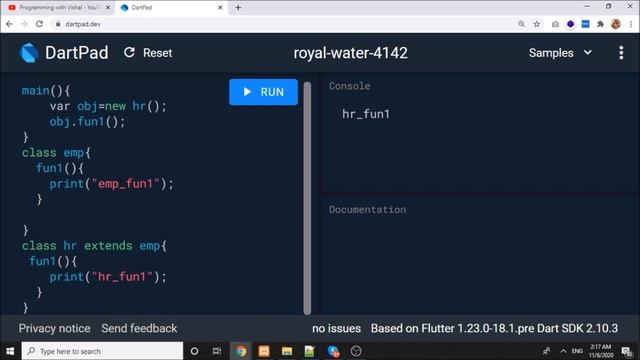640x360 pixels.
Task: Click the blue square extension icon
Action: 585,24
